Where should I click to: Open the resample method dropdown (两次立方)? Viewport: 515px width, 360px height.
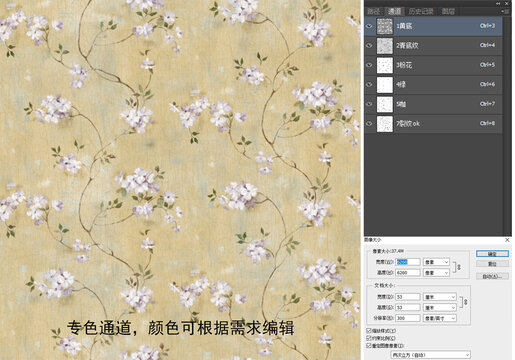point(431,355)
